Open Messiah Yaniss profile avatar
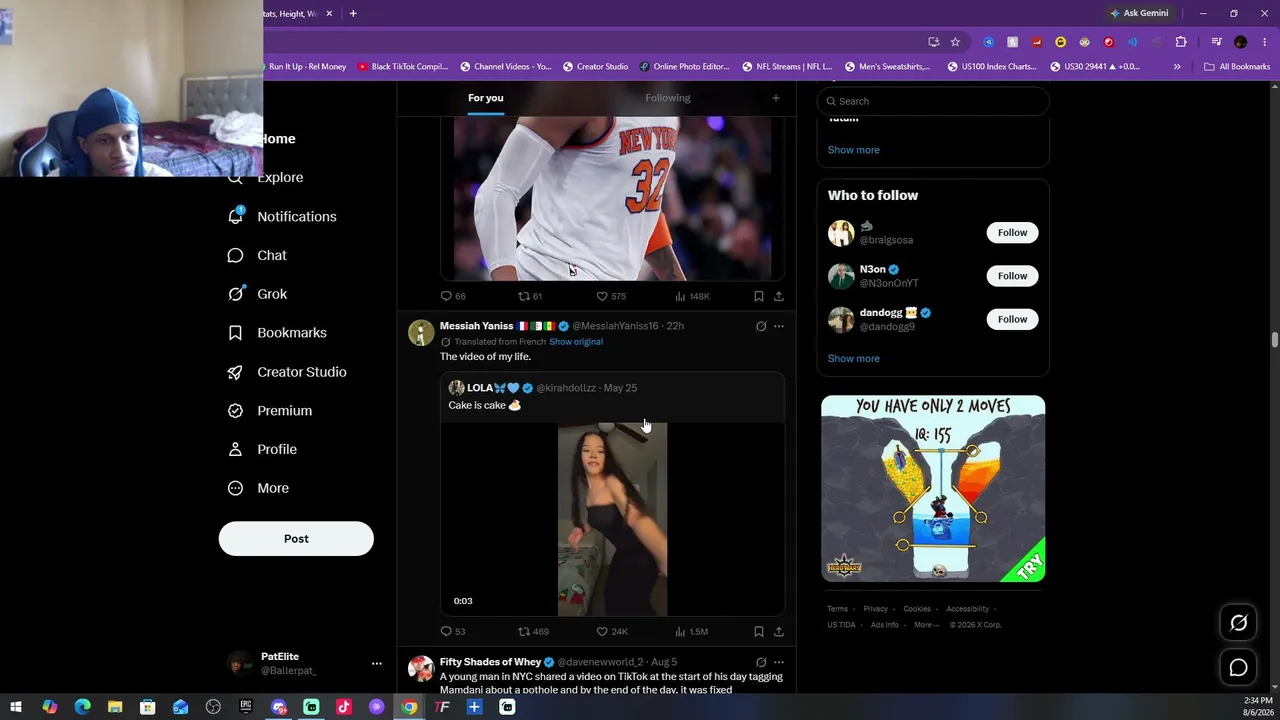1280x720 pixels. 421,332
